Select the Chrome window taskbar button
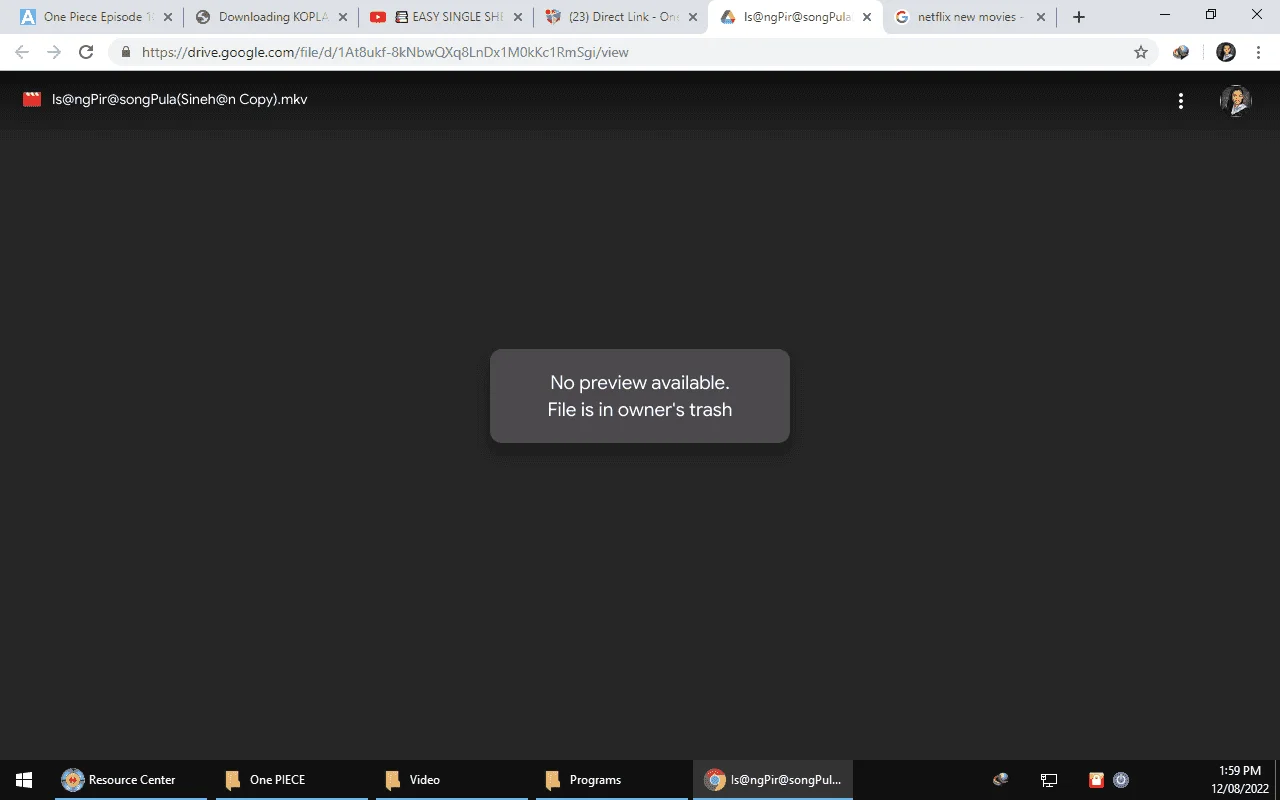The height and width of the screenshot is (800, 1280). 772,780
